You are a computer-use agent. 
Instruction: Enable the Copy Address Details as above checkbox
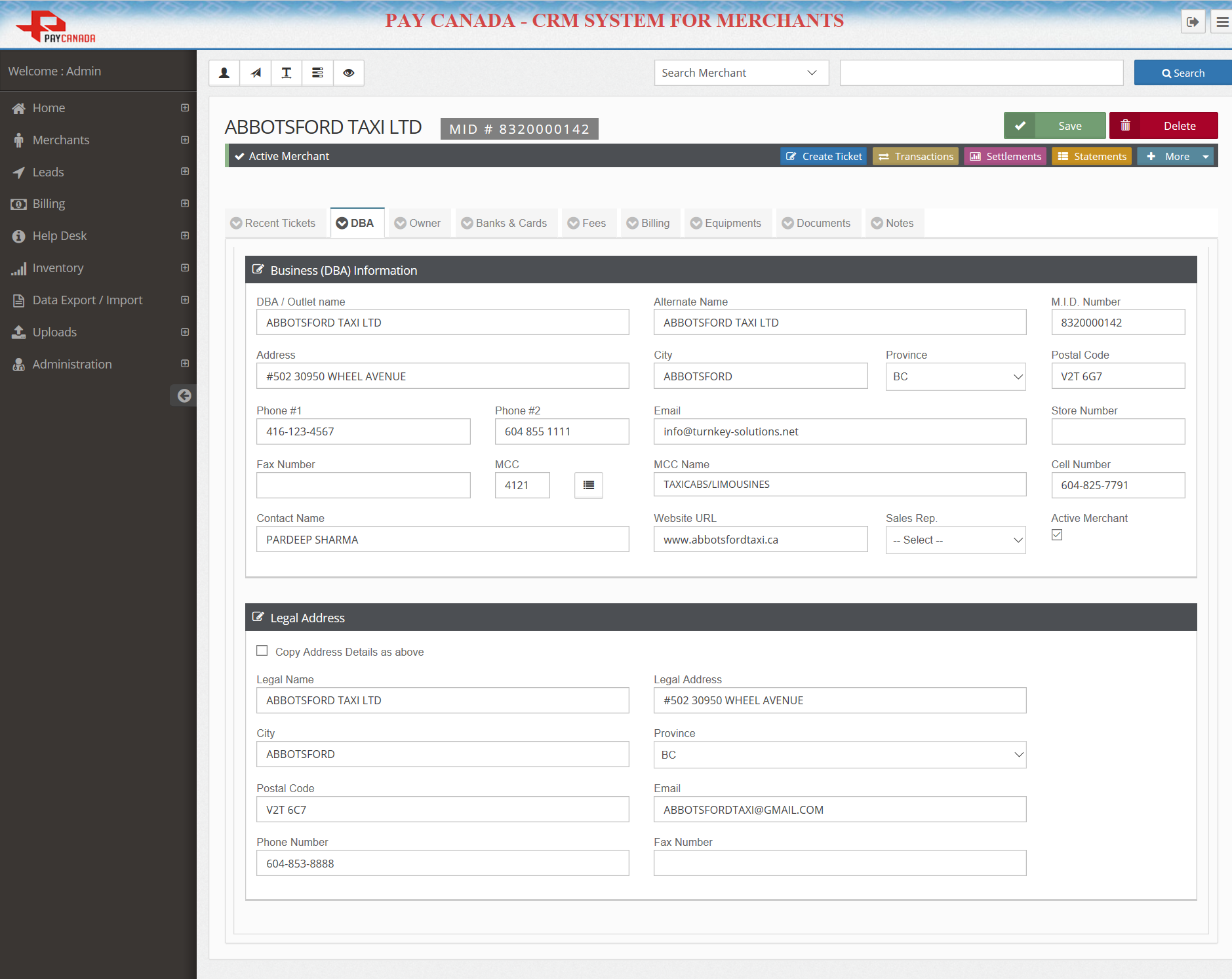pos(262,650)
